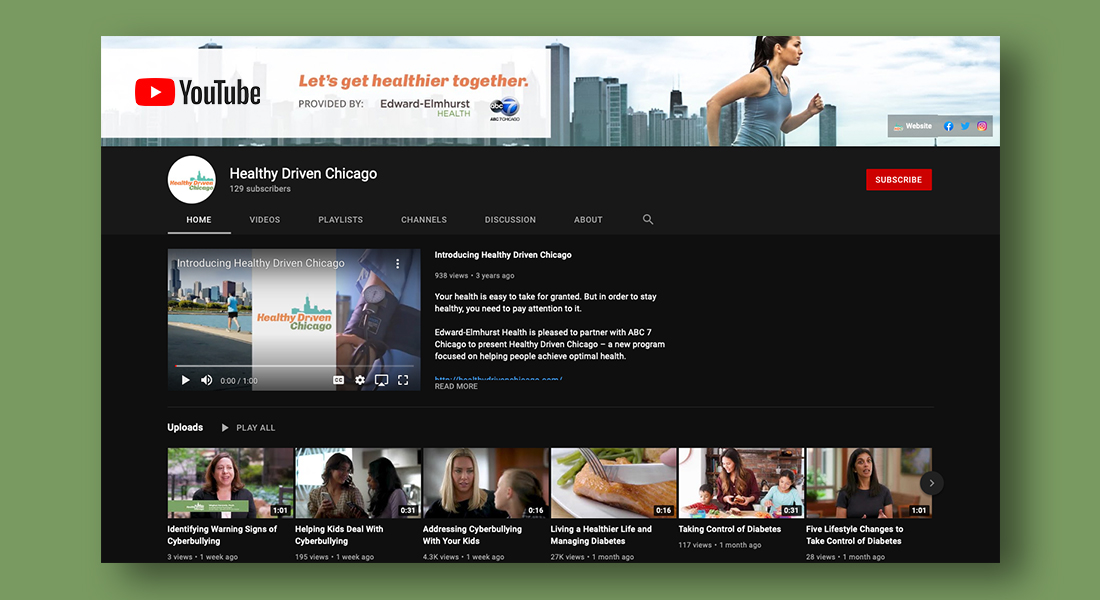Enter fullscreen mode on the video
Image resolution: width=1100 pixels, height=600 pixels.
point(403,380)
